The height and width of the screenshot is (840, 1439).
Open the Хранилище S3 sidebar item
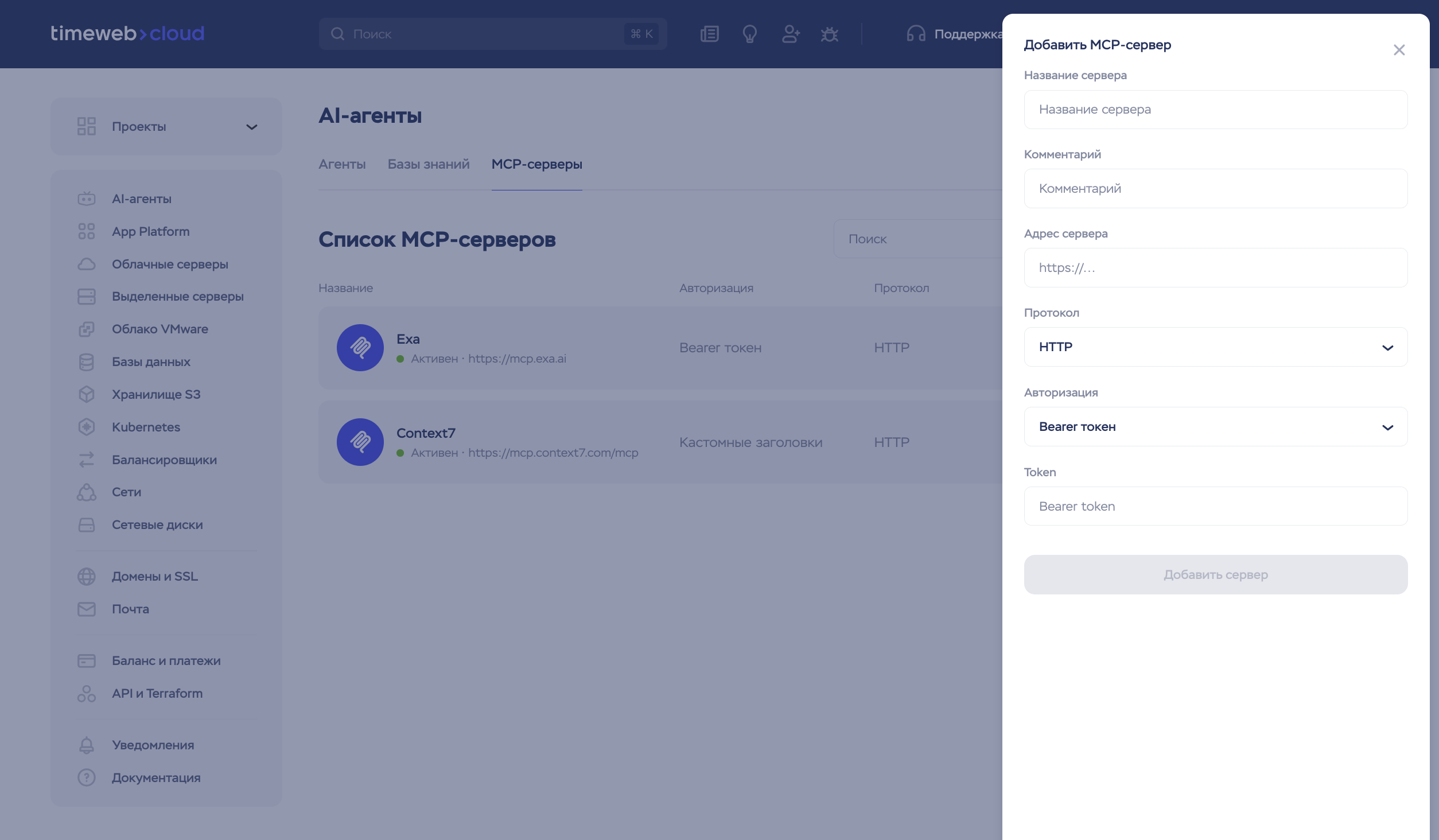(156, 394)
